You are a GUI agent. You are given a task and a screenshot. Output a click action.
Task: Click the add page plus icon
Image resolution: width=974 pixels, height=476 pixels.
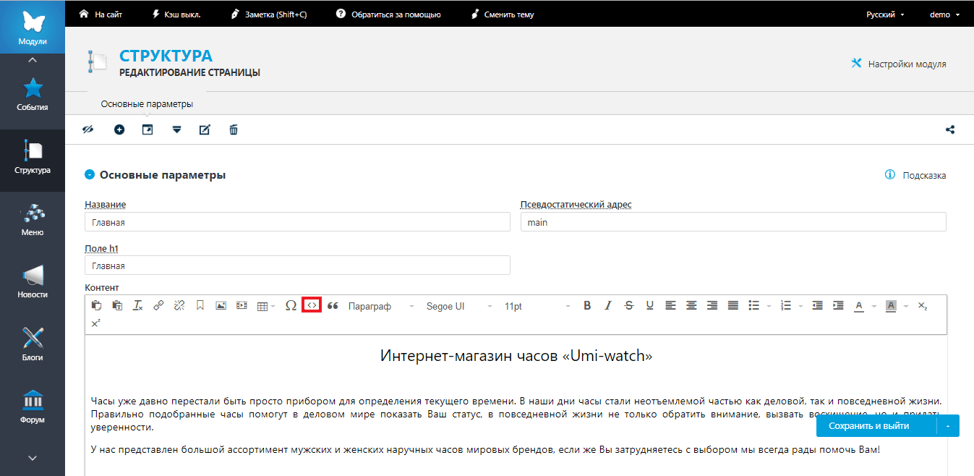tap(119, 130)
